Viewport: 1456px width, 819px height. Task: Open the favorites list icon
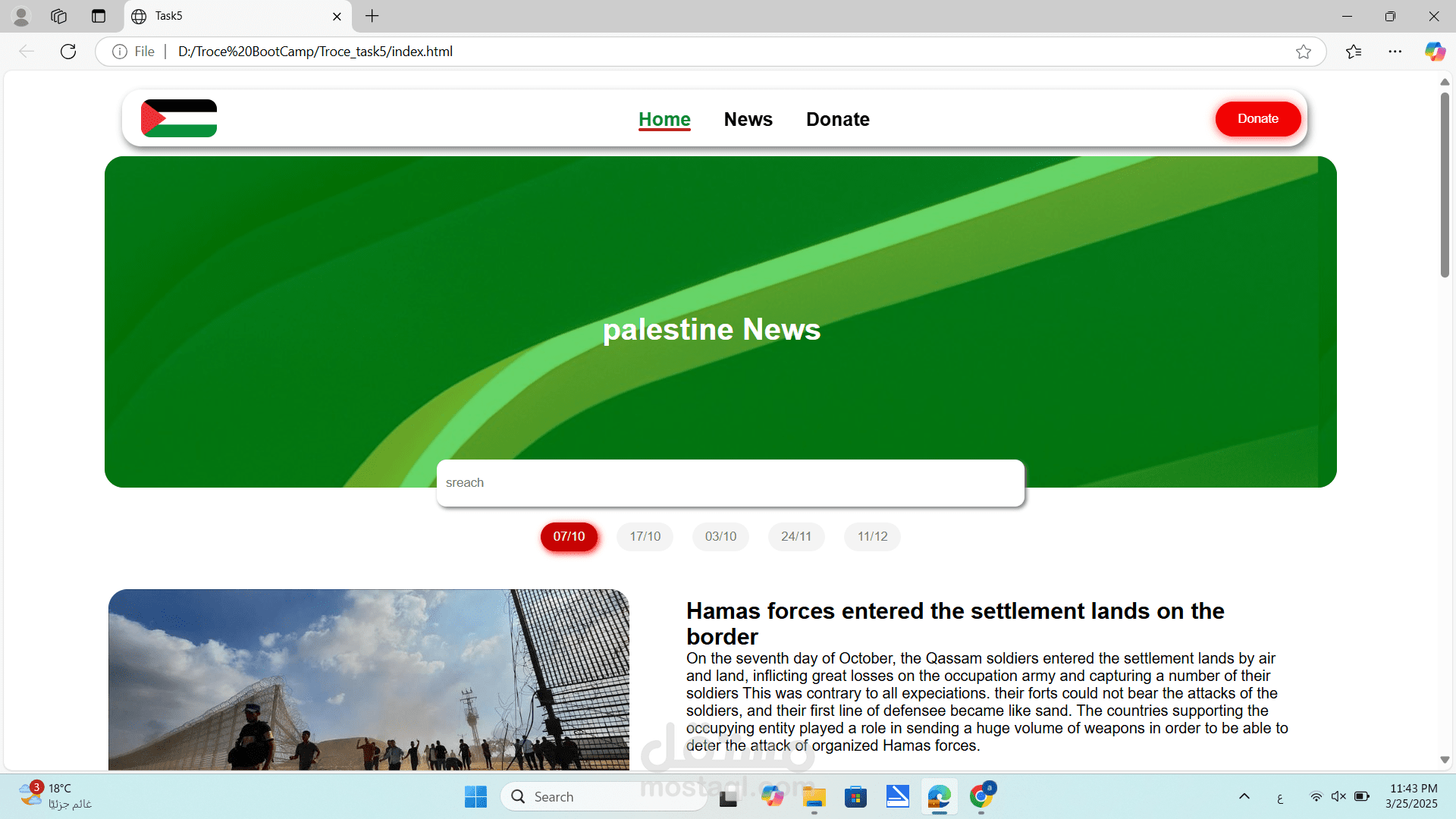tap(1354, 52)
